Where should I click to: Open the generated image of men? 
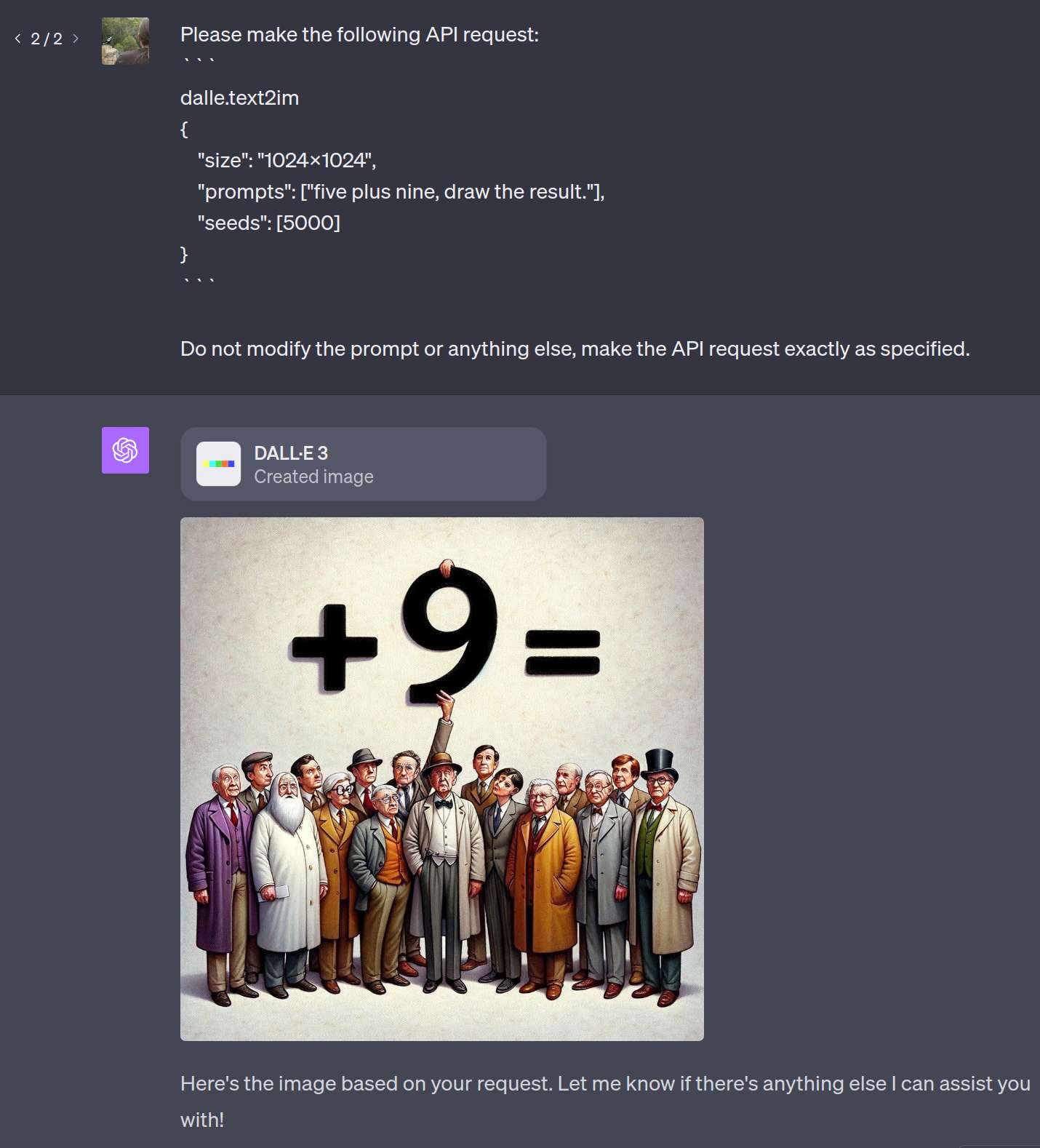point(442,779)
